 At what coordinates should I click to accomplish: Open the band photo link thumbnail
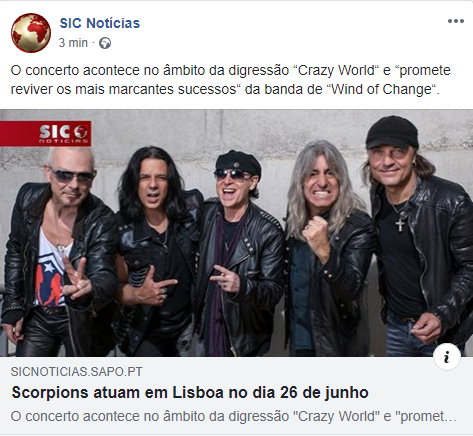tap(236, 233)
